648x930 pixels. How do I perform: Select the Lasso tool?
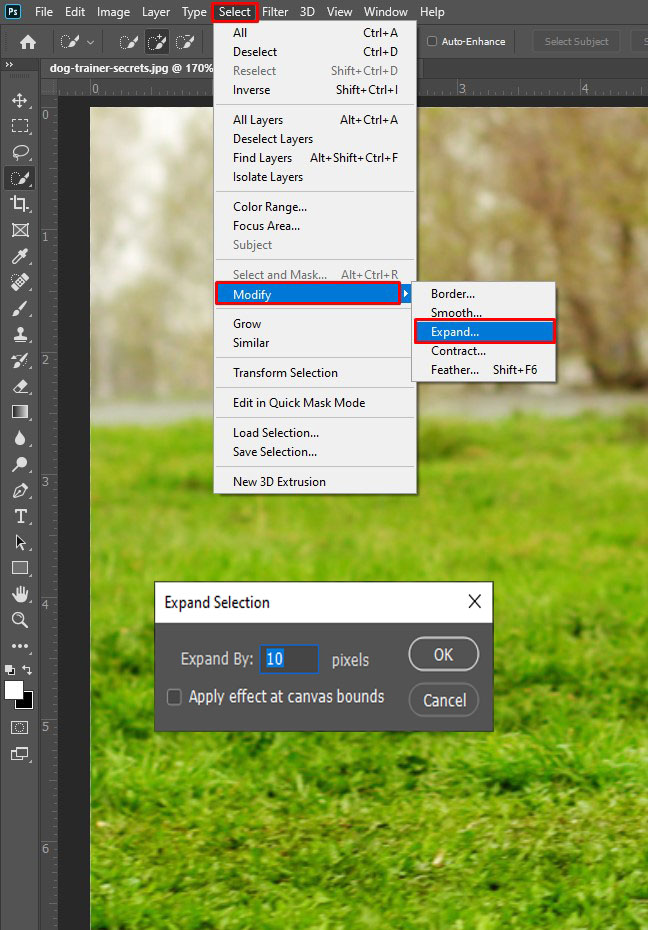click(20, 152)
